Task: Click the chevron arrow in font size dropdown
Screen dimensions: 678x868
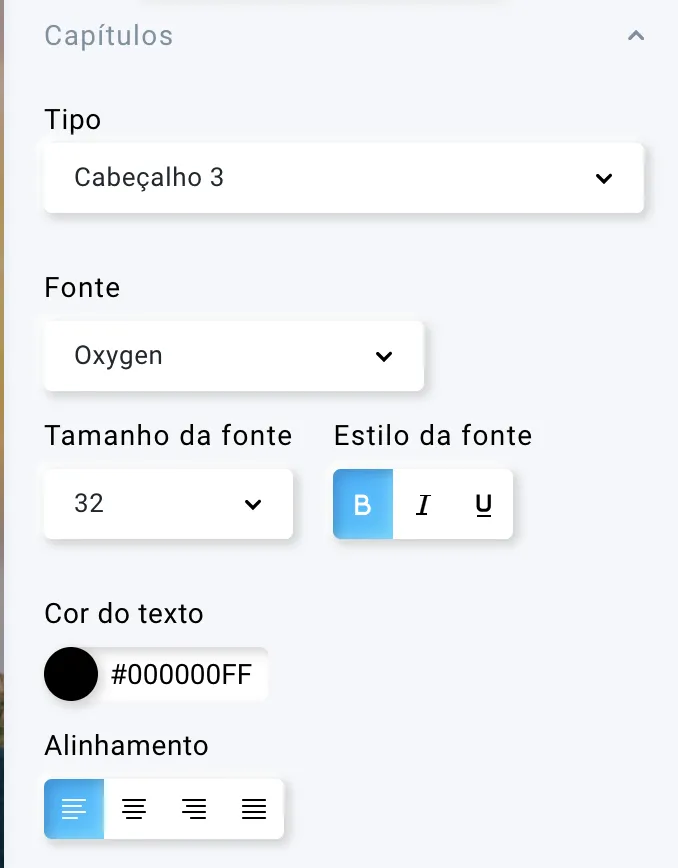Action: 253,504
